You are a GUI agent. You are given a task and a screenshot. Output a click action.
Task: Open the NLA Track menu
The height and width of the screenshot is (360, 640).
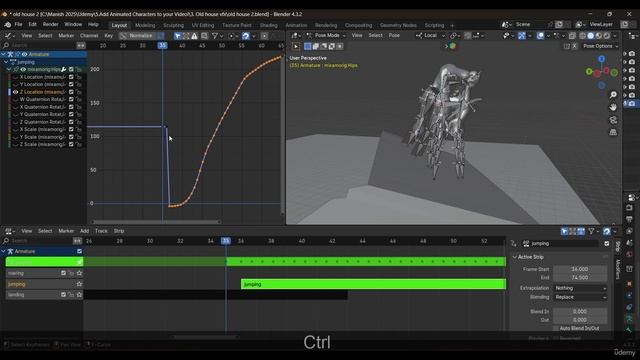click(101, 231)
